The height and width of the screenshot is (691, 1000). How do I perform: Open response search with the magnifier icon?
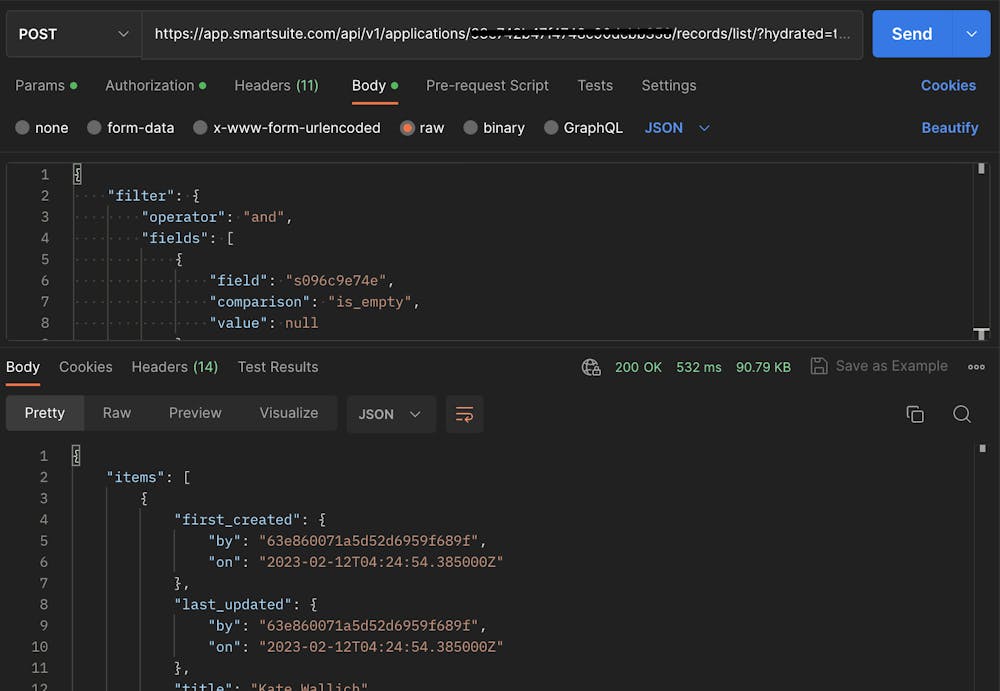962,414
